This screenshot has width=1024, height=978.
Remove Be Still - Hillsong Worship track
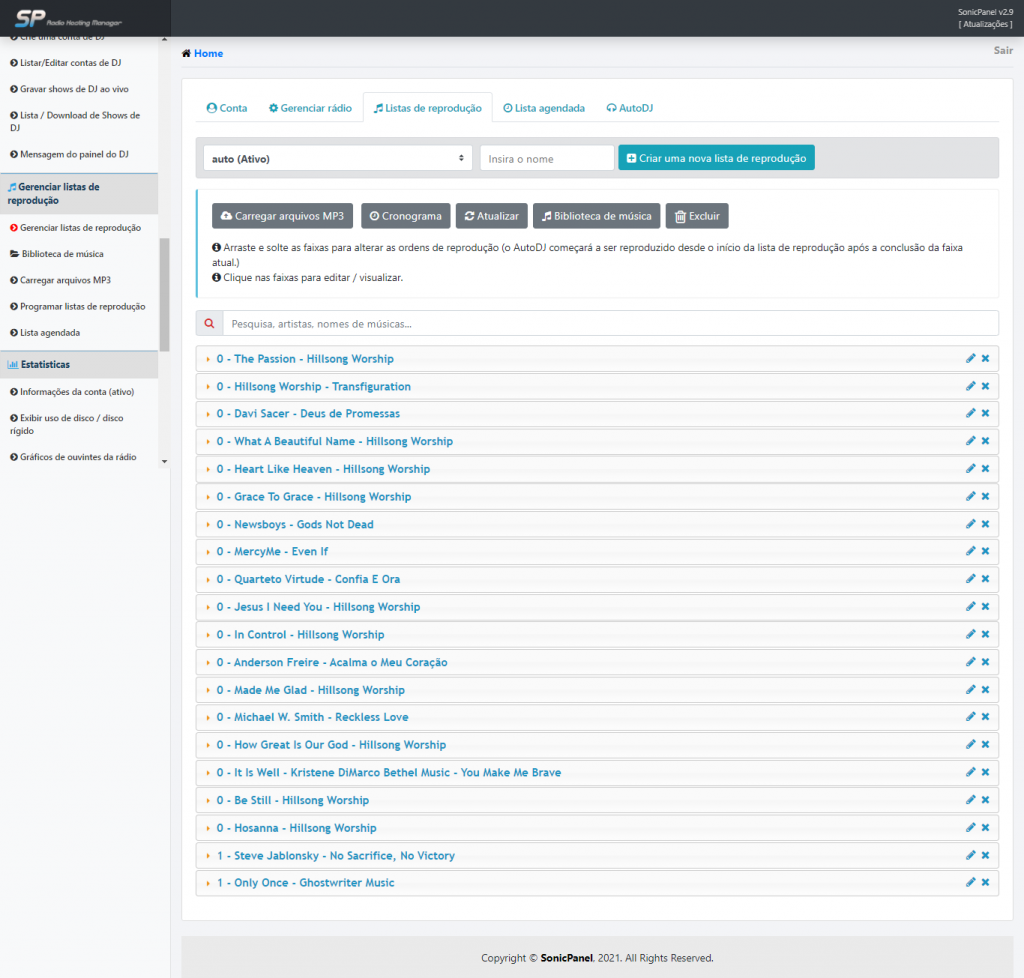tap(985, 800)
